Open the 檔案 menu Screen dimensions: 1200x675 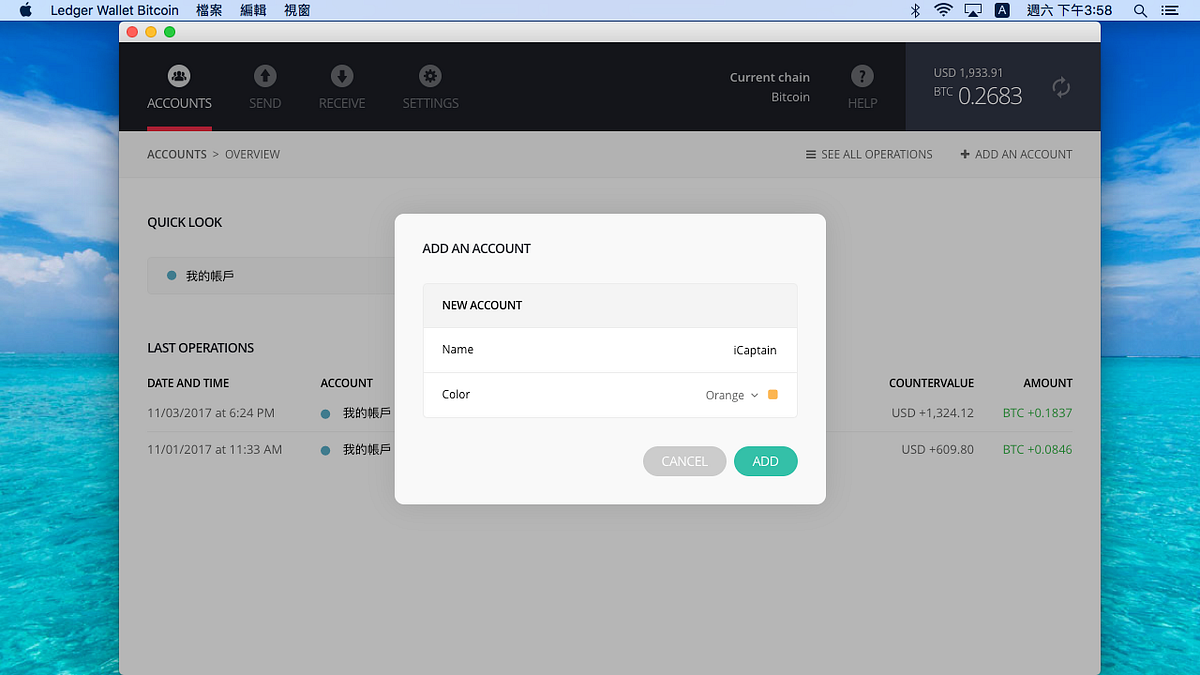pos(210,10)
